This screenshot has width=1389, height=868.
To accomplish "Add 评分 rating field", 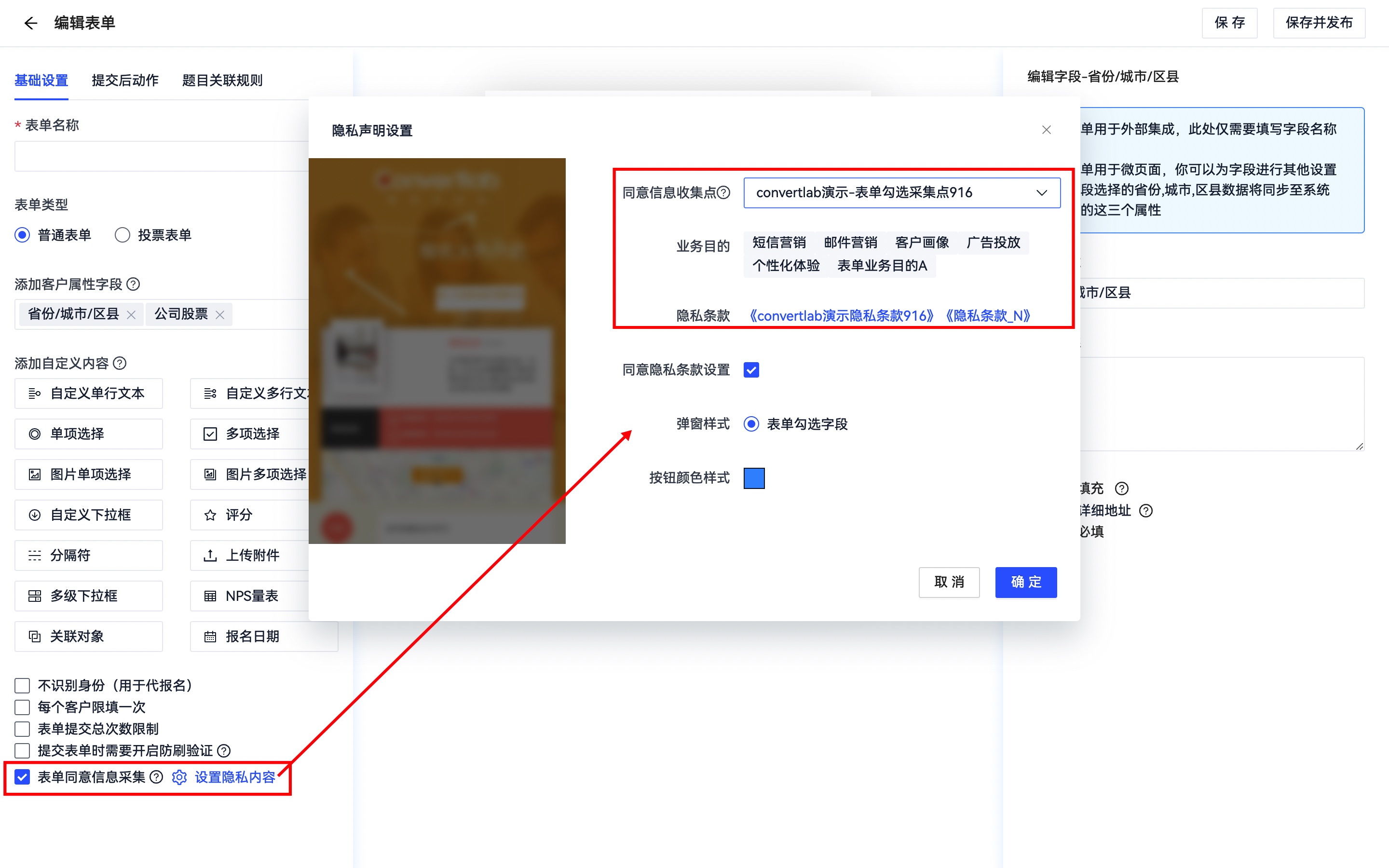I will pyautogui.click(x=250, y=515).
